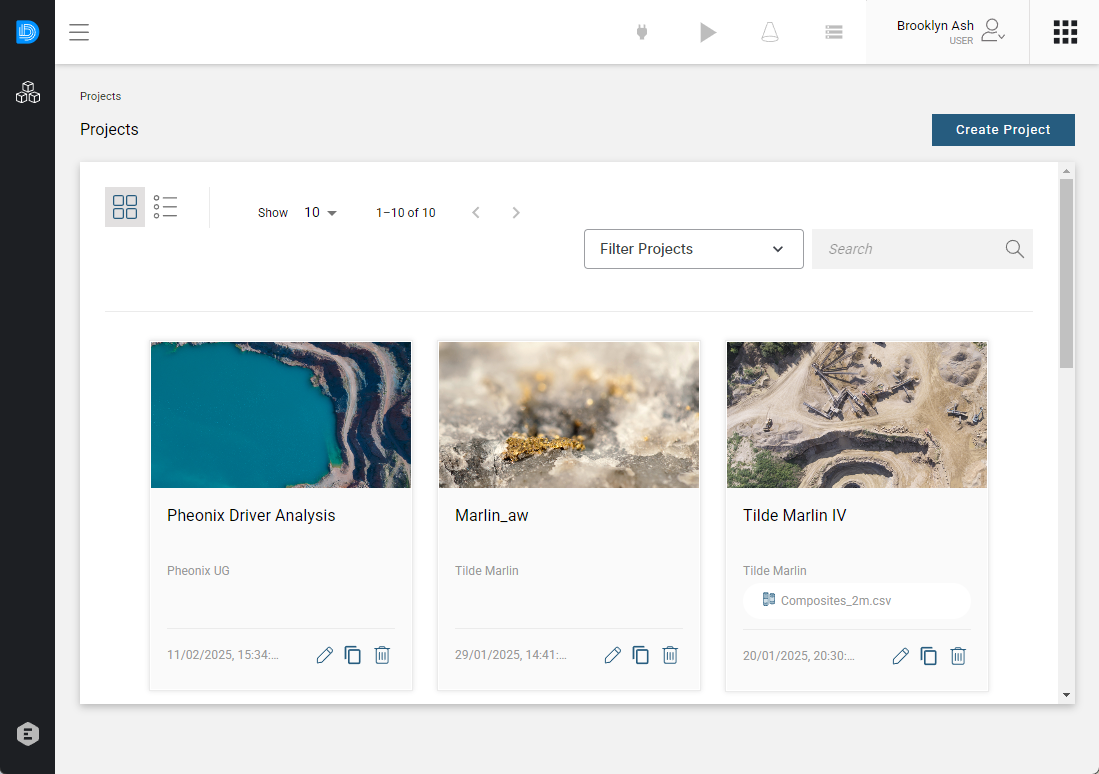Viewport: 1099px width, 774px height.
Task: Click the Composites_2m.csv dataset chip
Action: [x=857, y=601]
